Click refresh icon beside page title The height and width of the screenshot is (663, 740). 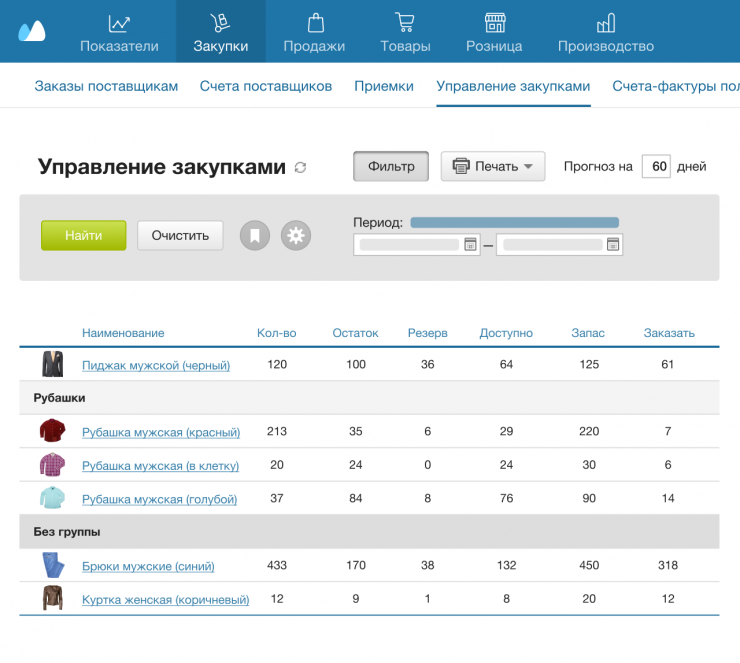click(x=300, y=168)
